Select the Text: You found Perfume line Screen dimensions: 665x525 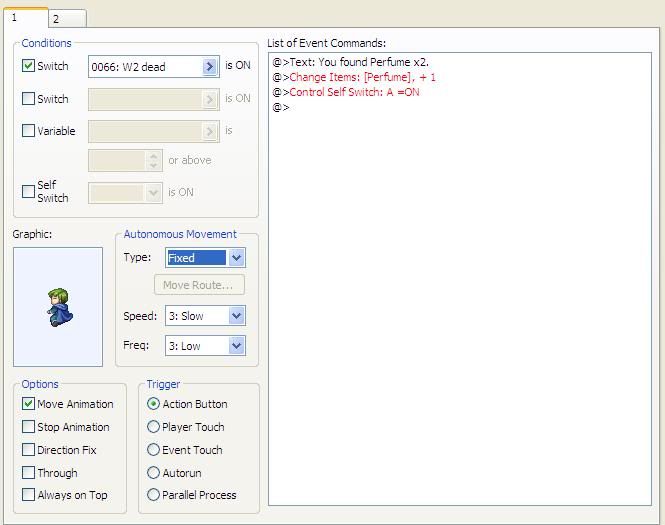click(x=358, y=62)
